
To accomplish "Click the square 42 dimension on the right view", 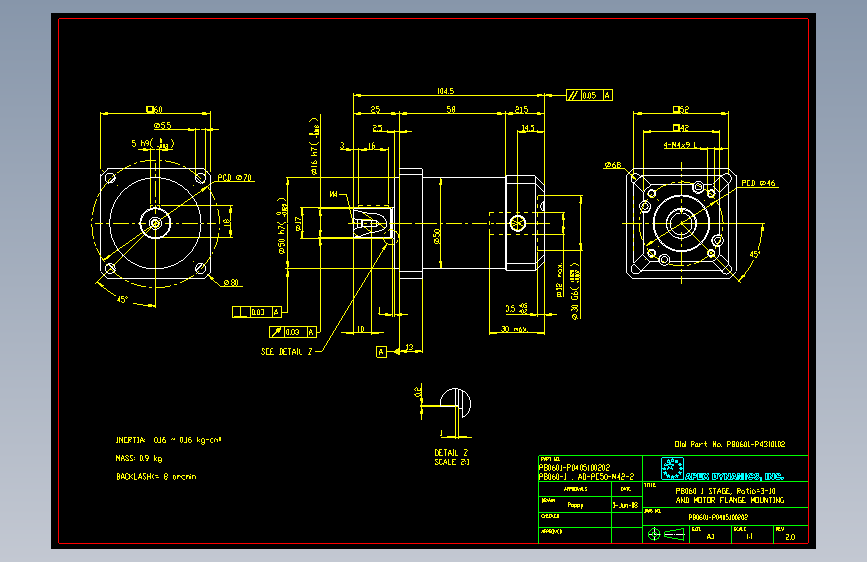I will tap(681, 128).
